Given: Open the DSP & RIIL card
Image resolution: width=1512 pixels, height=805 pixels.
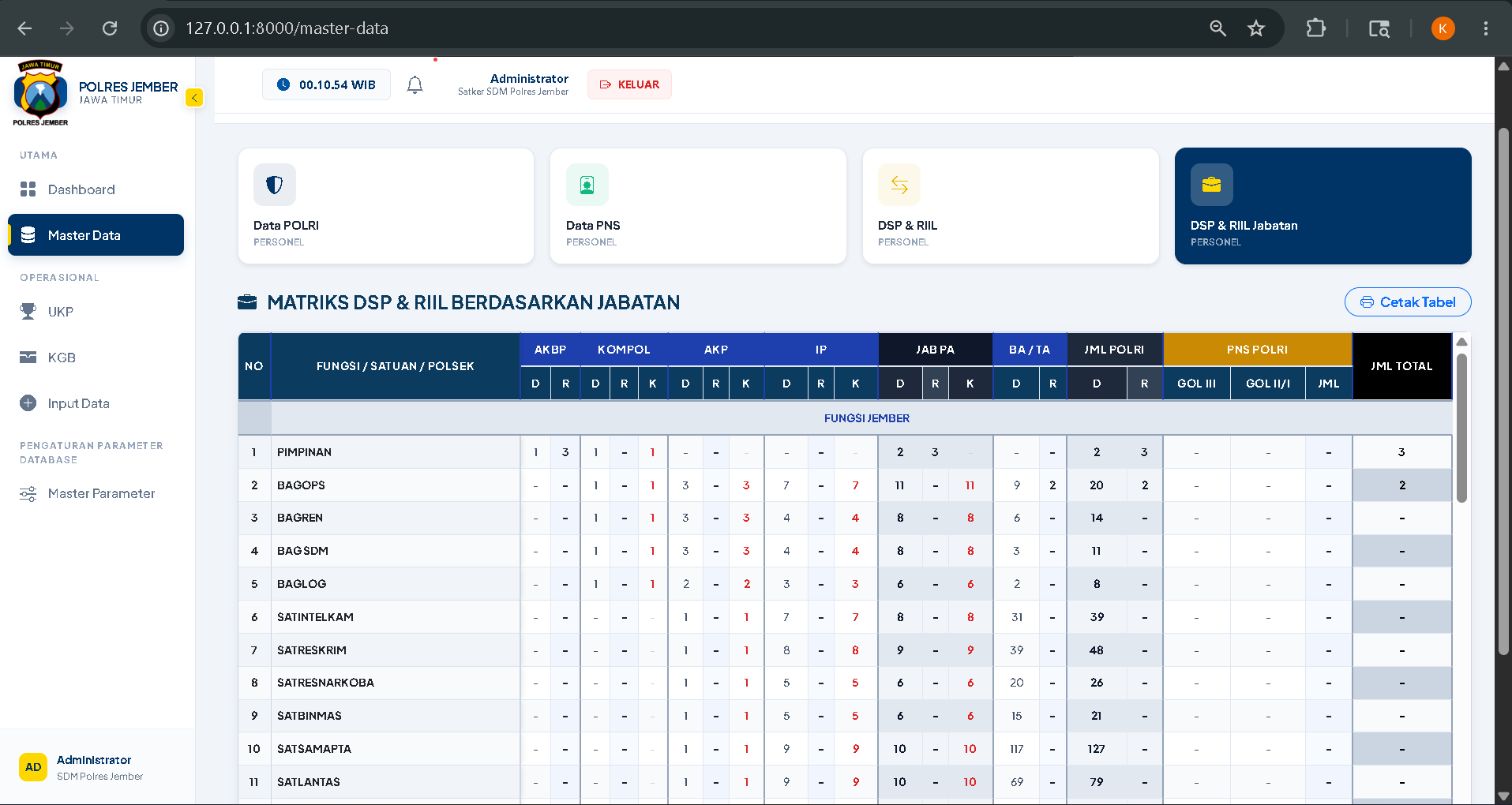Looking at the screenshot, I should coord(1011,206).
